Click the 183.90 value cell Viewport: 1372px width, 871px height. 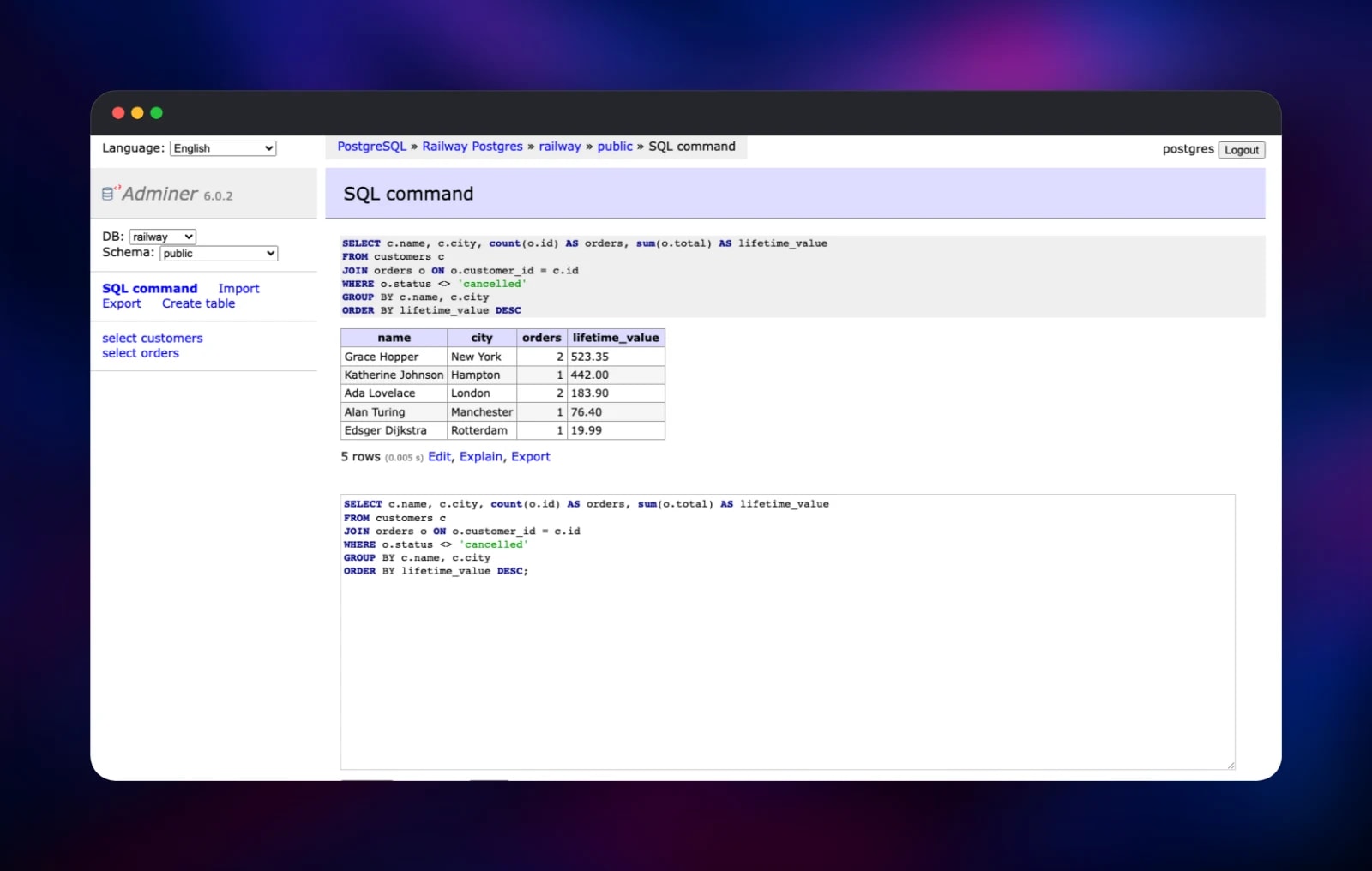(616, 393)
